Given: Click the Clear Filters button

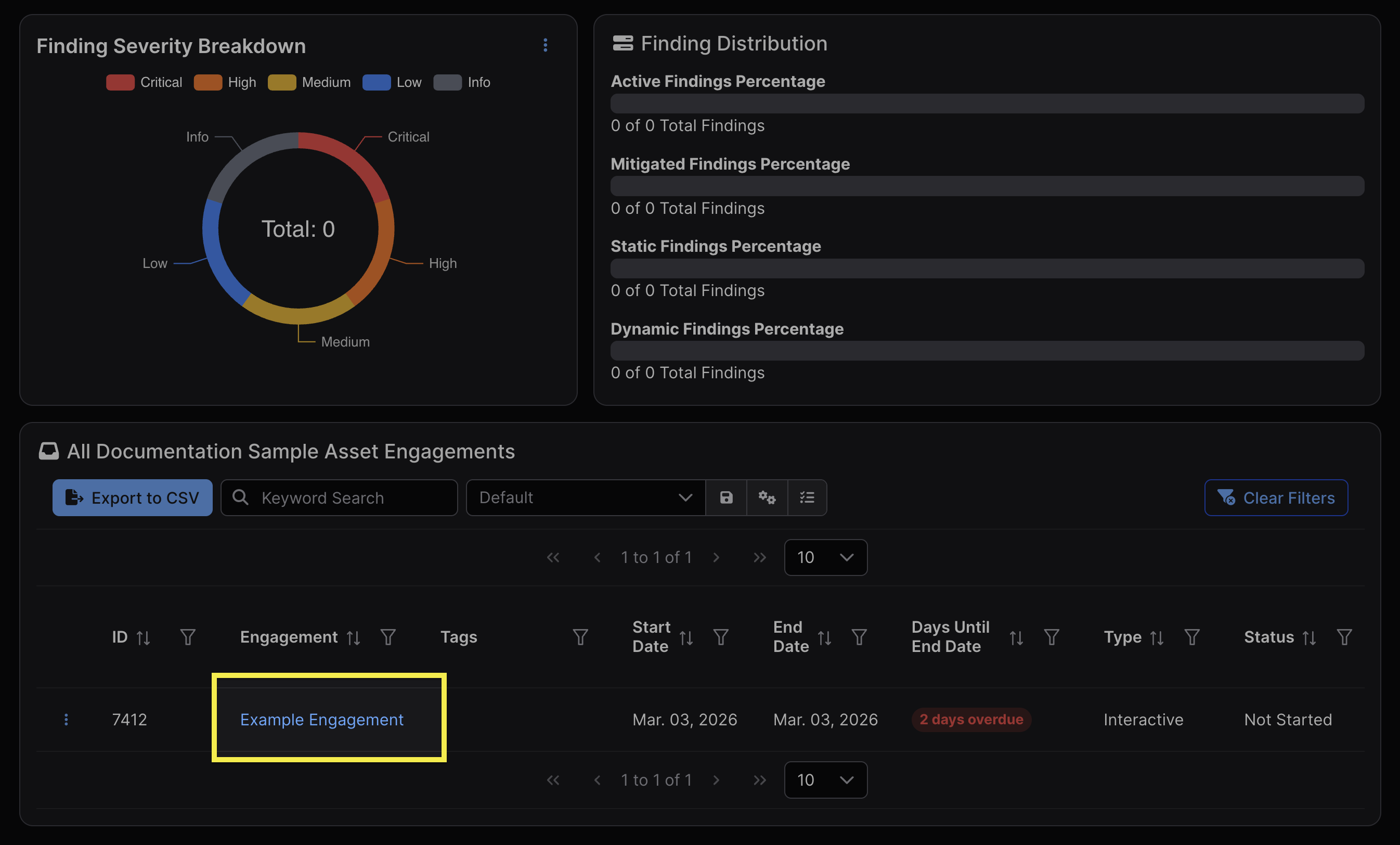Looking at the screenshot, I should (x=1276, y=497).
